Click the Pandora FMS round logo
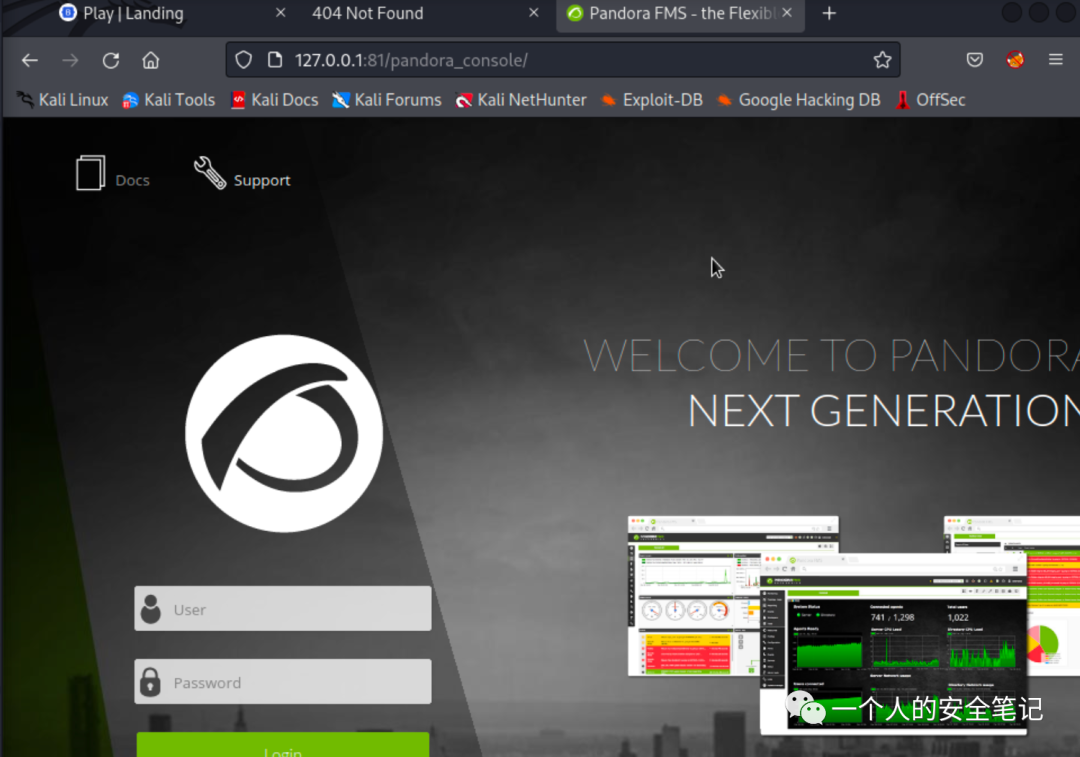 pyautogui.click(x=284, y=433)
